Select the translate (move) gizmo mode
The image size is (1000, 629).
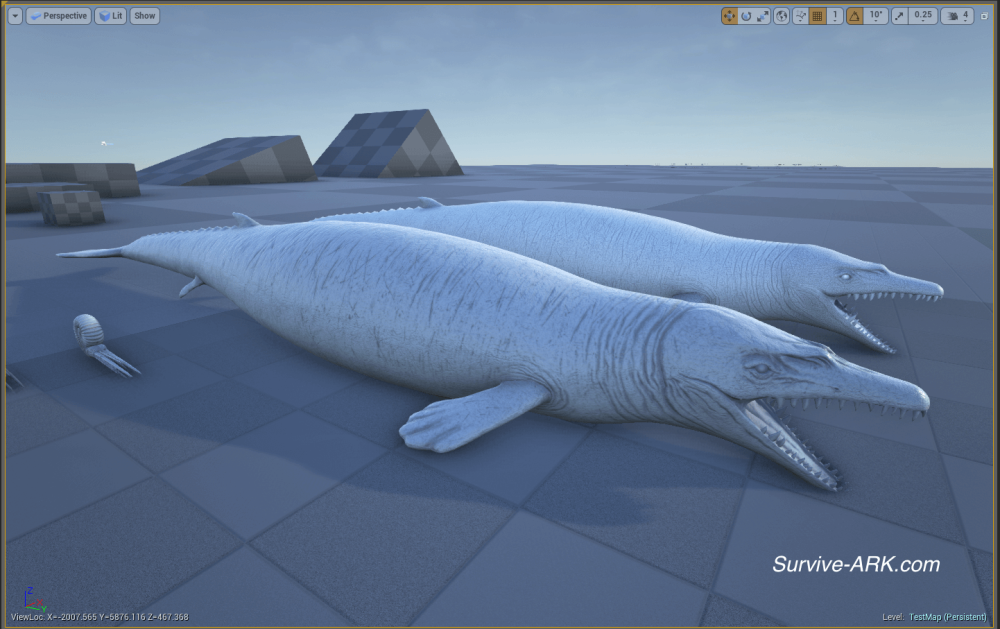tap(729, 16)
